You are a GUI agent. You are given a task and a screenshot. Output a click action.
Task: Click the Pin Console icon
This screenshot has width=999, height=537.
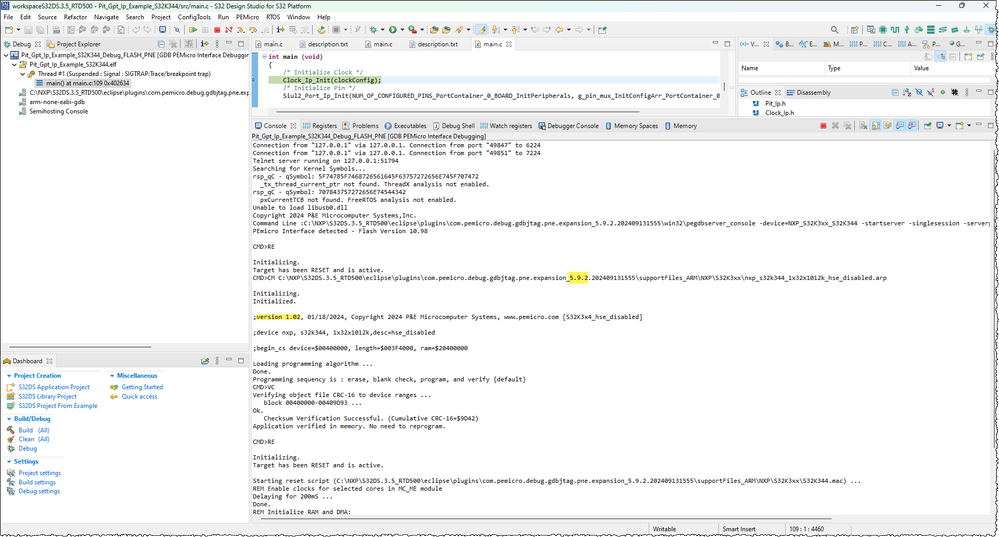click(927, 125)
